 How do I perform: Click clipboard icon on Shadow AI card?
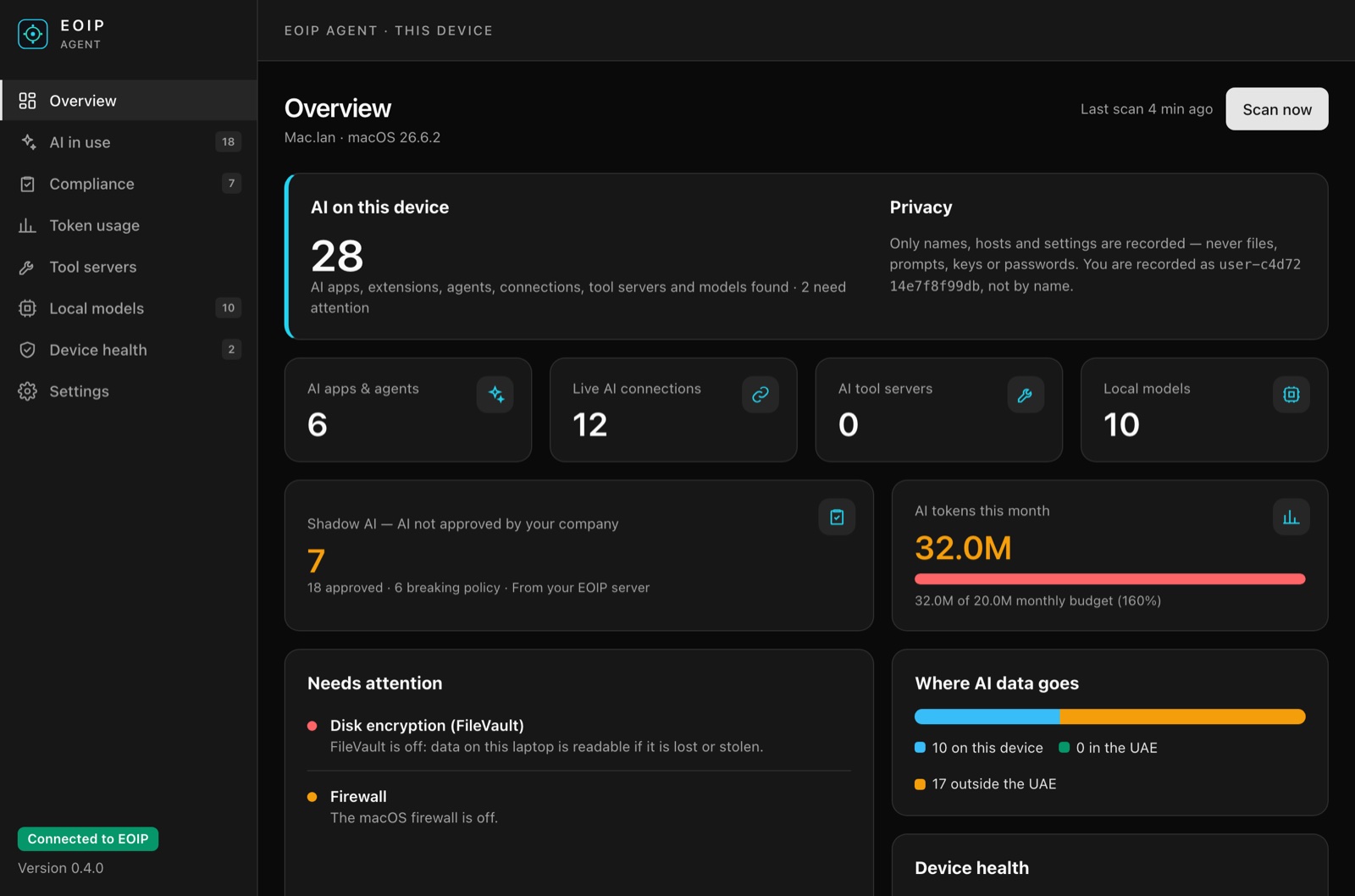point(837,517)
